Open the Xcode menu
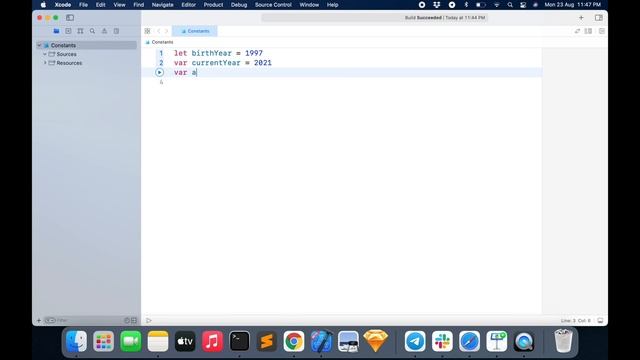640x360 pixels. [63, 5]
